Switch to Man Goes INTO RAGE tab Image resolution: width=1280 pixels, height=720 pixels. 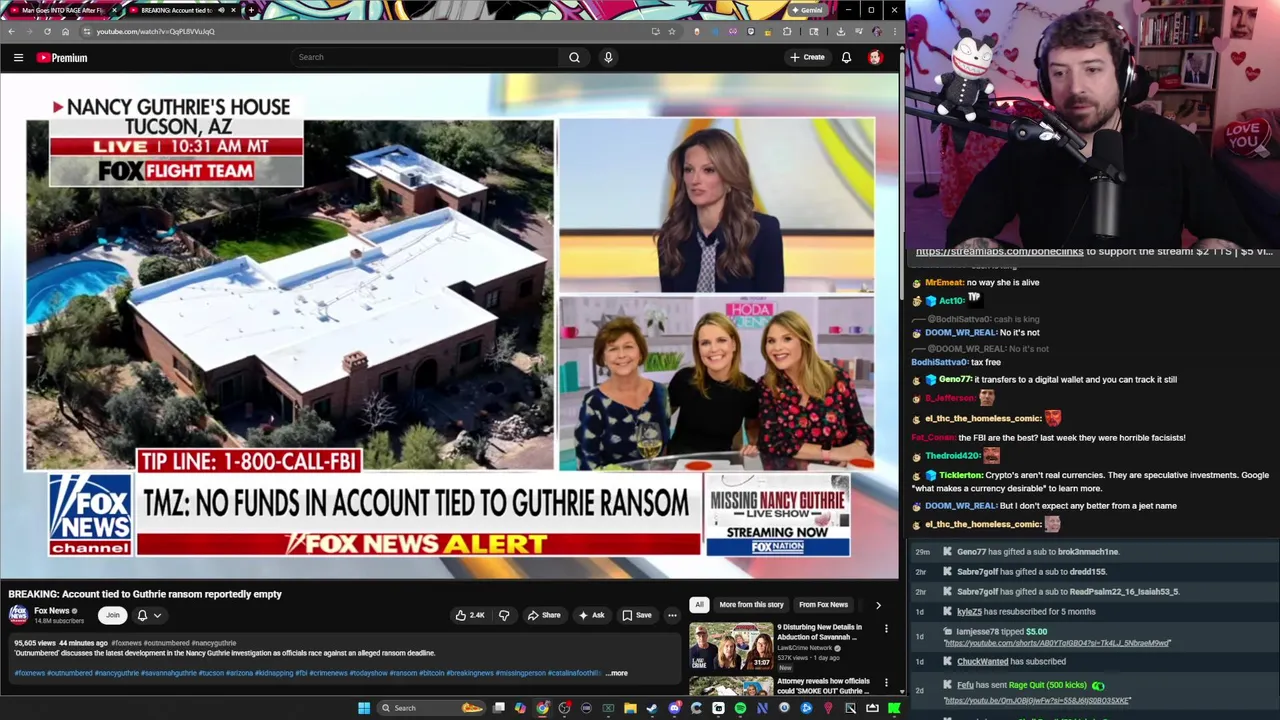pyautogui.click(x=62, y=10)
